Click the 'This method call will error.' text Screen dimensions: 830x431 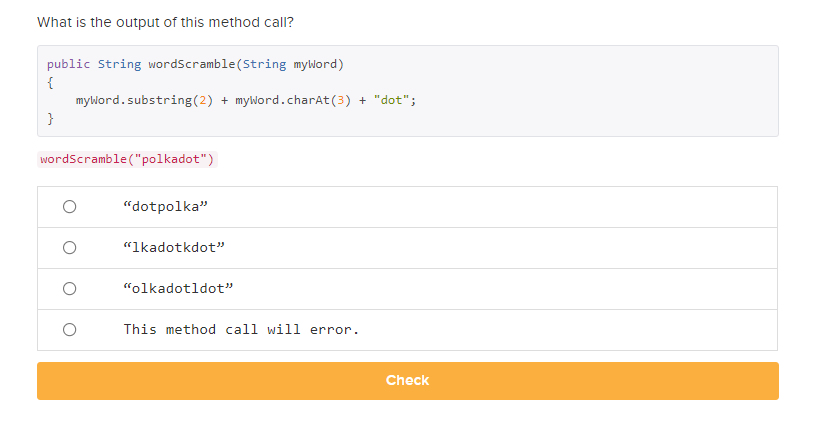point(241,330)
